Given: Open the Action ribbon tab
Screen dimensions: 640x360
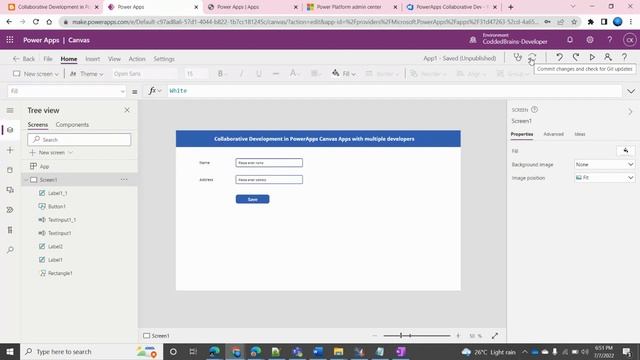Looking at the screenshot, I should pyautogui.click(x=137, y=59).
